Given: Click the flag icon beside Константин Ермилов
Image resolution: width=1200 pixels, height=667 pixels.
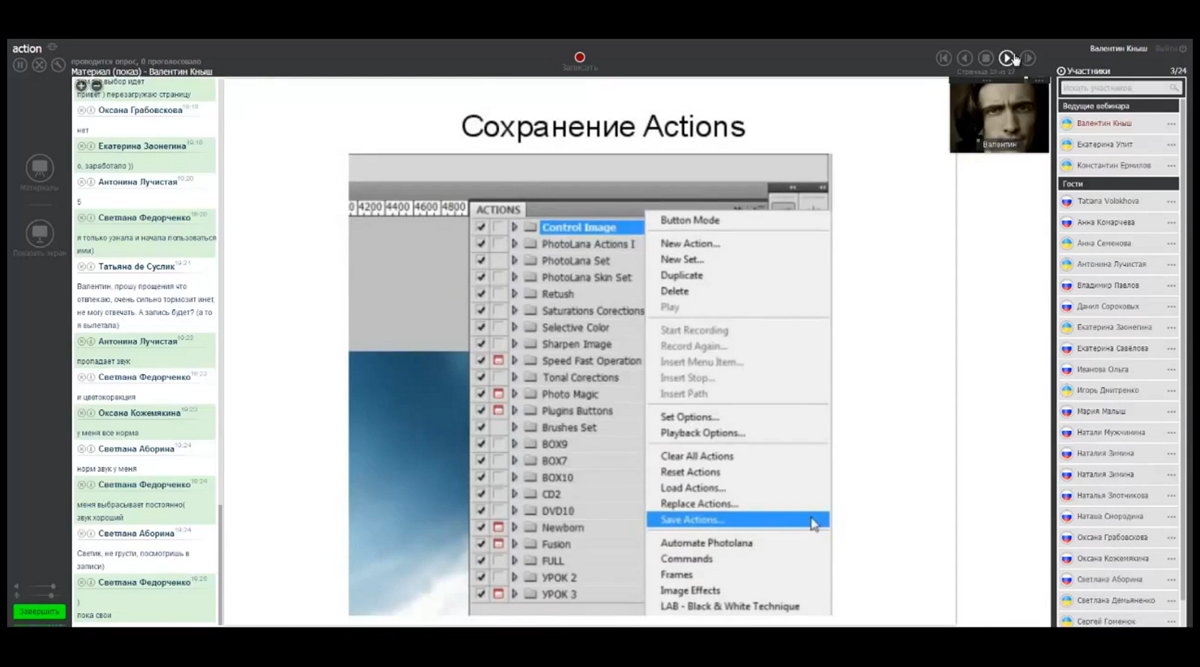Looking at the screenshot, I should [x=1066, y=165].
